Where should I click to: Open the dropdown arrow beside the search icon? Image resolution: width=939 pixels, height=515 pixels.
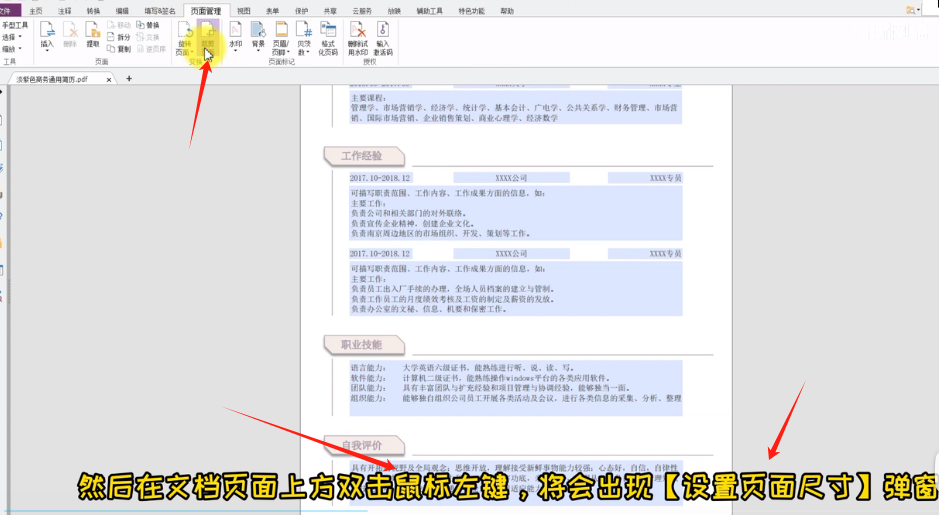pos(919,10)
